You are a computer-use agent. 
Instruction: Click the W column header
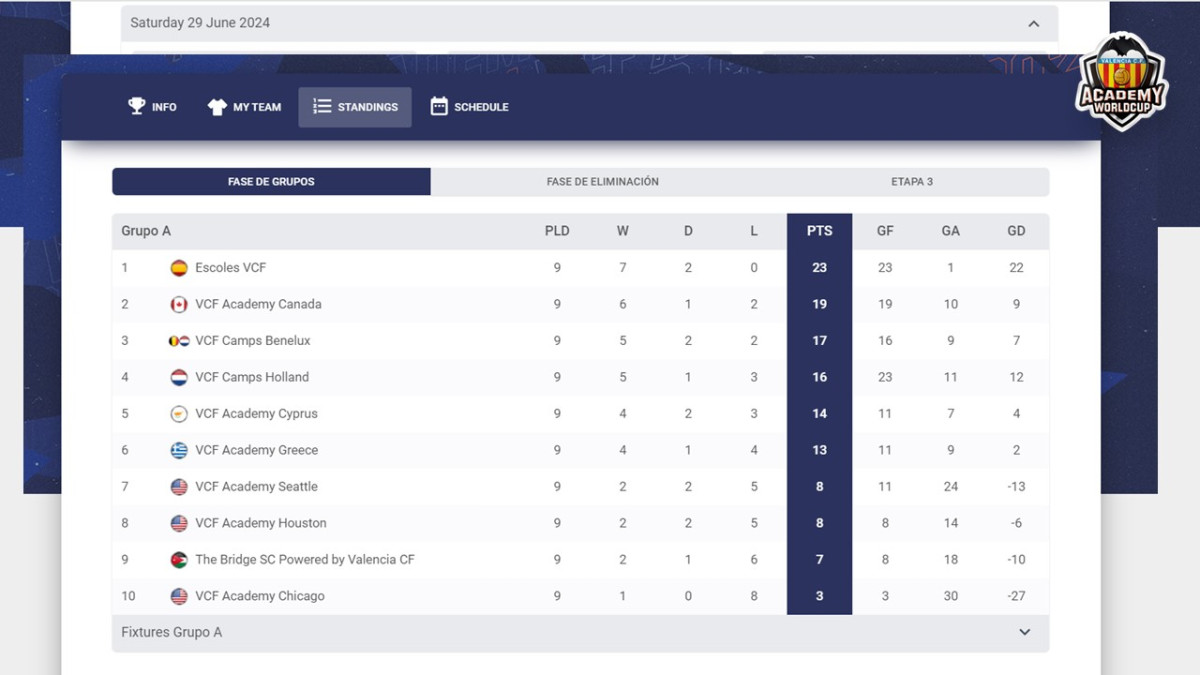coord(623,231)
